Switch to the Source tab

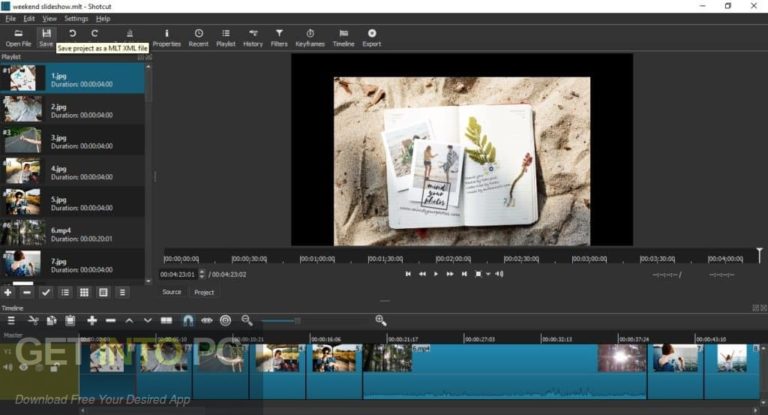171,292
